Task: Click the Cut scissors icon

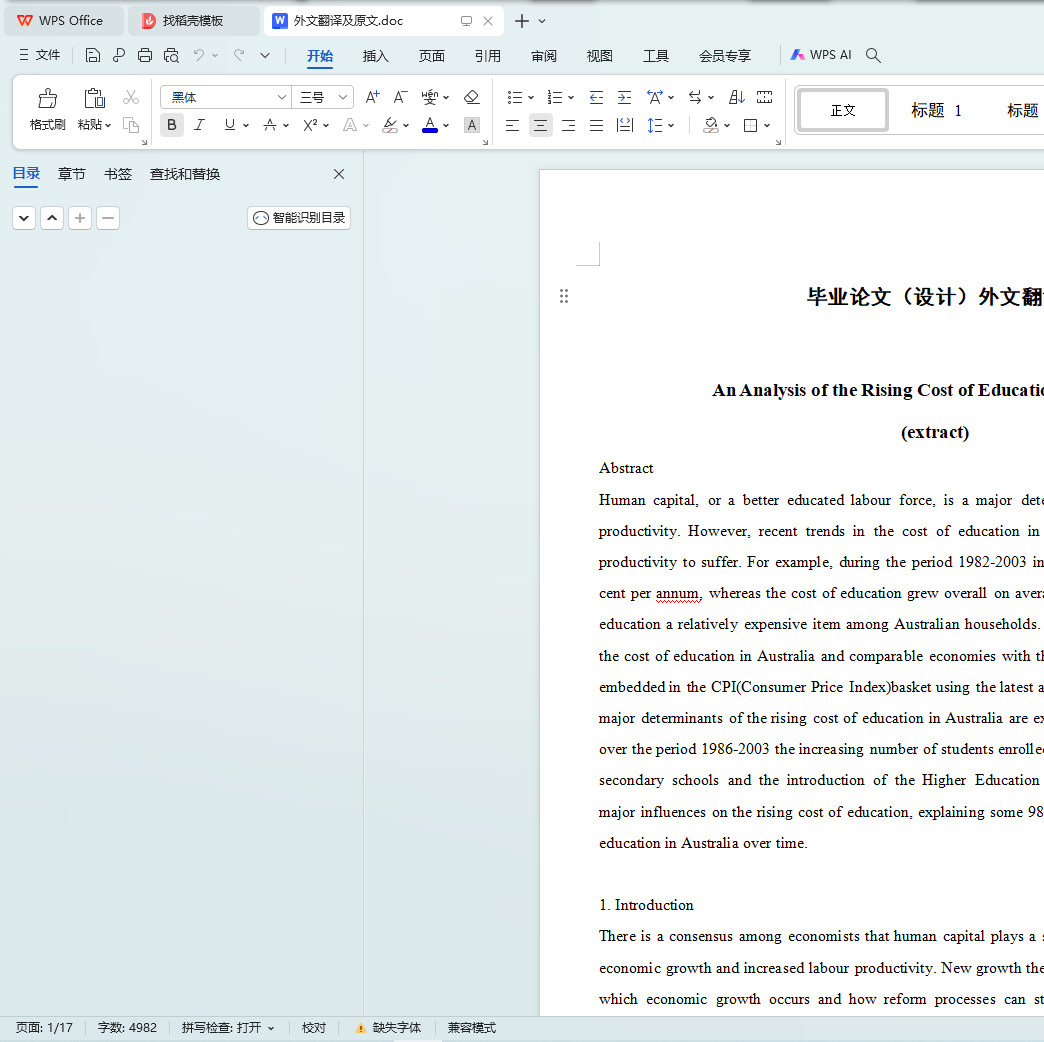Action: (130, 98)
